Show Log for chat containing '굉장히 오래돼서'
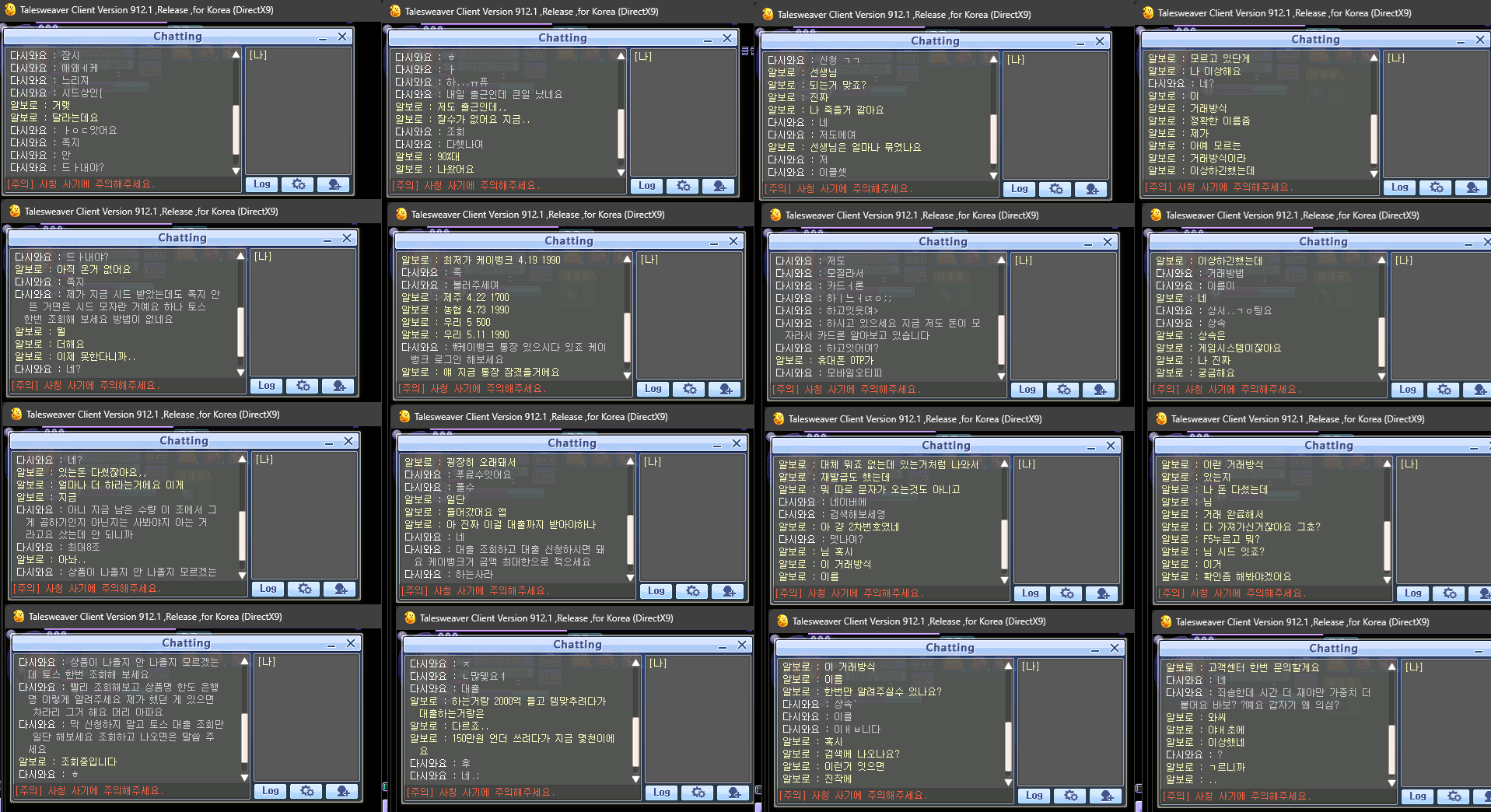This screenshot has height=812, width=1491. (x=656, y=591)
